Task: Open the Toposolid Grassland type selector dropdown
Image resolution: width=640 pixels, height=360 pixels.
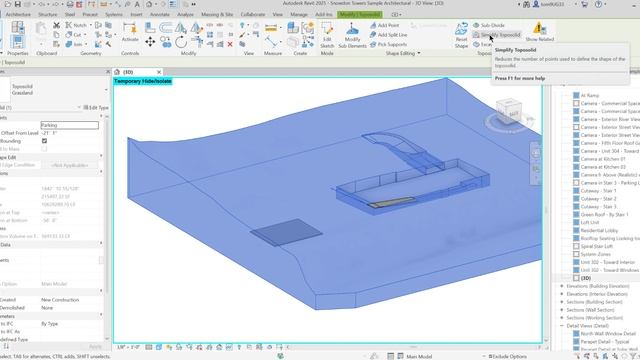Action: (x=106, y=89)
